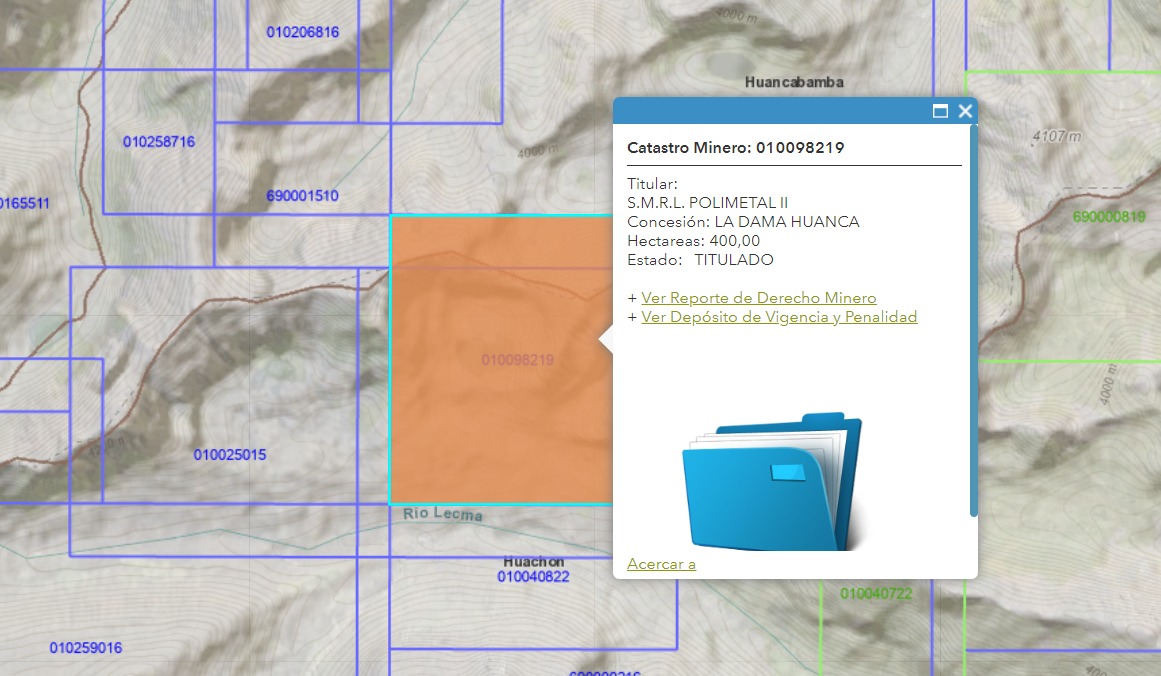Open Ver Depósito de Vigencia y Penalidad
Image resolution: width=1161 pixels, height=676 pixels.
[x=779, y=317]
